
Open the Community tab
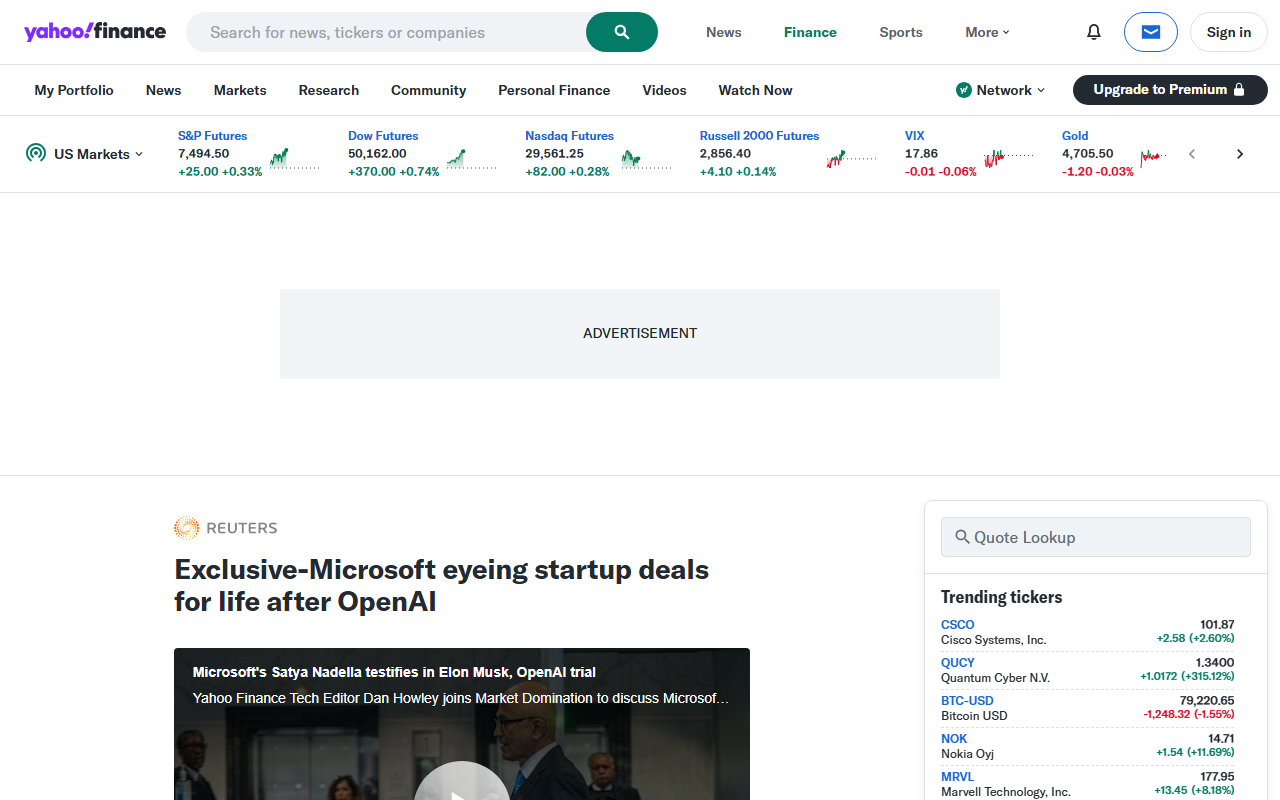pos(429,90)
